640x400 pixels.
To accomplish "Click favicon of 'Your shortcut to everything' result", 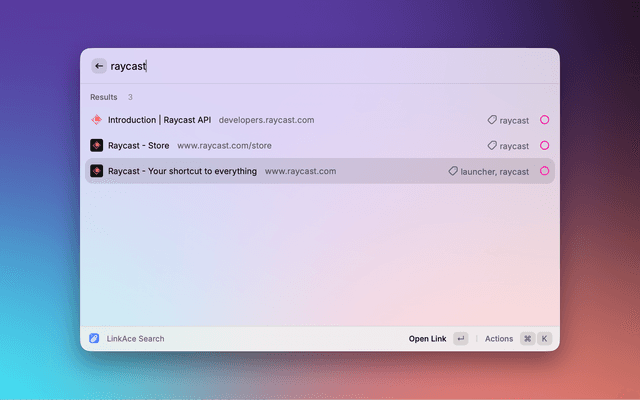I will (x=96, y=171).
